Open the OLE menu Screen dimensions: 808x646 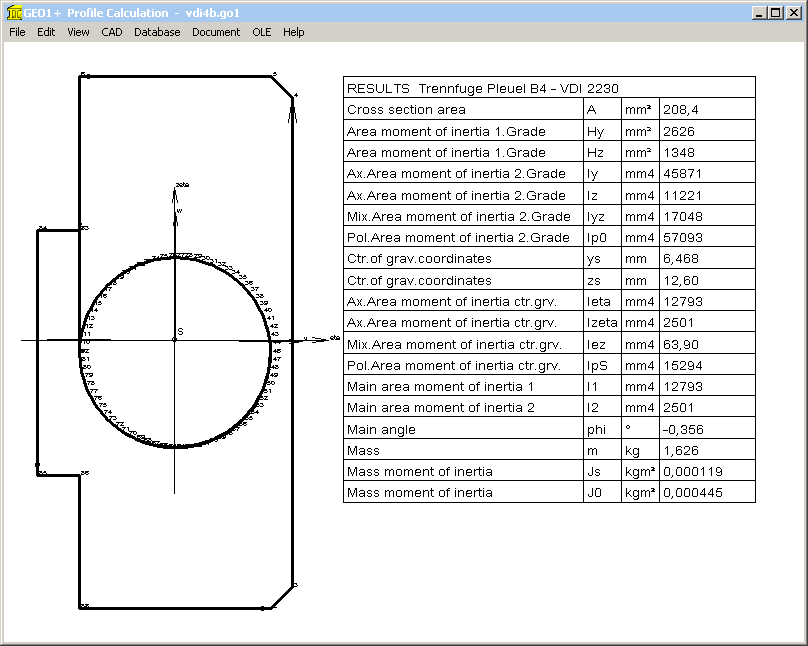click(x=261, y=32)
